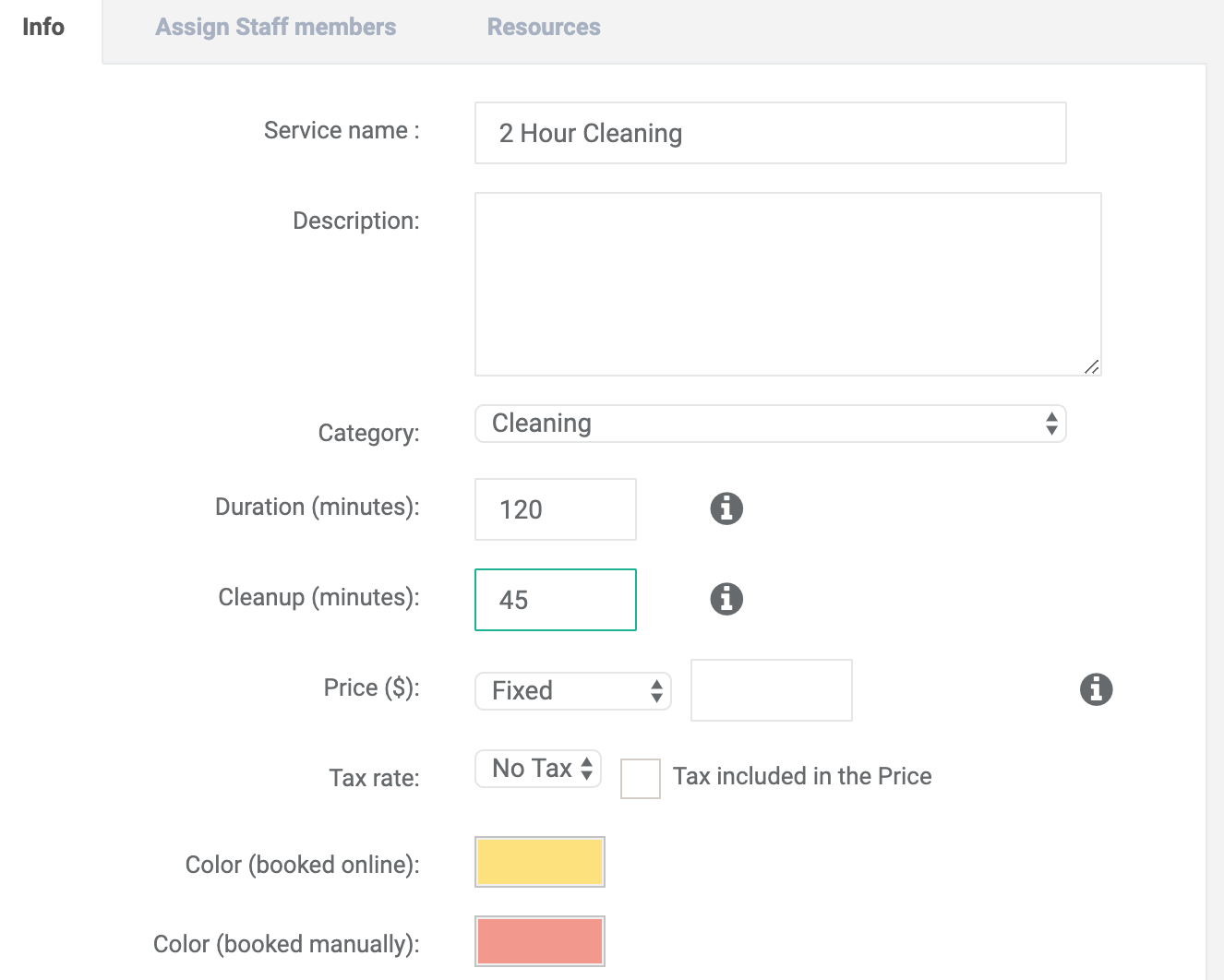Click the Tax included in the Price label
The width and height of the screenshot is (1224, 980).
tap(801, 777)
